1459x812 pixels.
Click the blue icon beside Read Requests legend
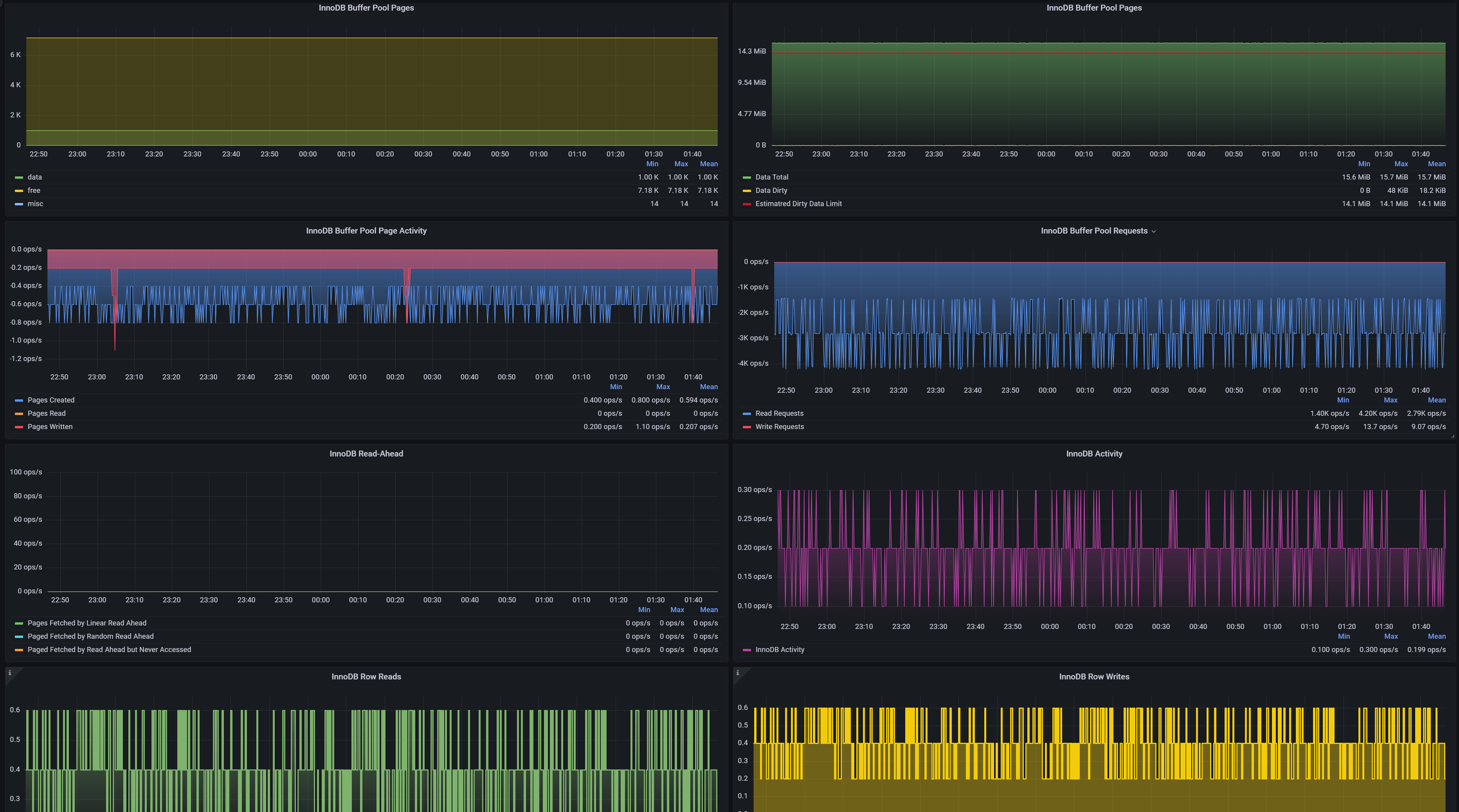pos(746,414)
